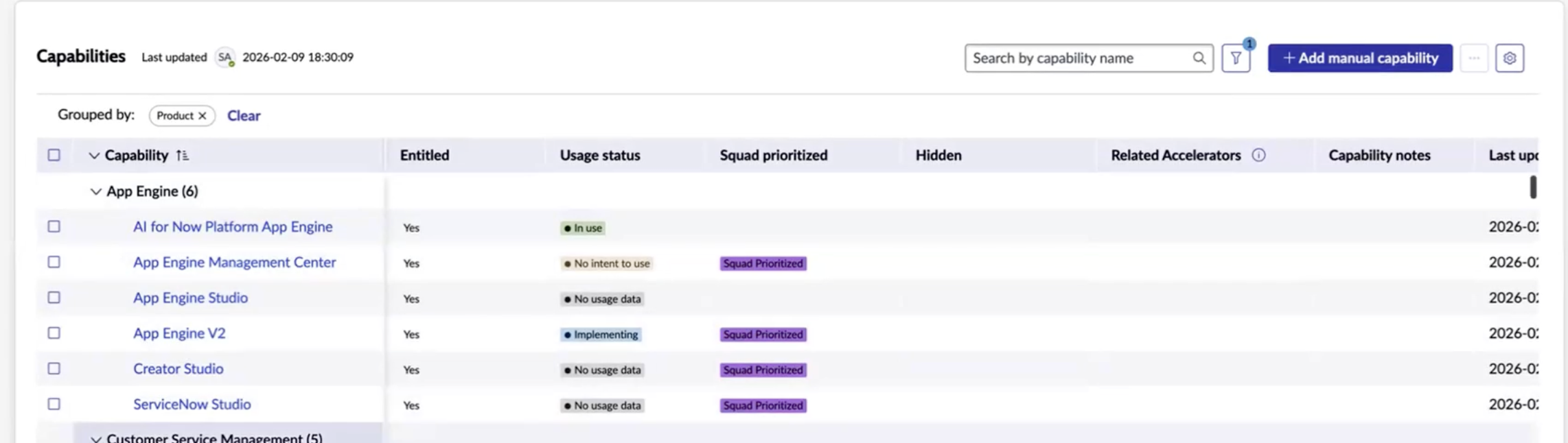Click the vertical scrollbar thumb
Viewport: 1568px width, 443px height.
(x=1533, y=187)
